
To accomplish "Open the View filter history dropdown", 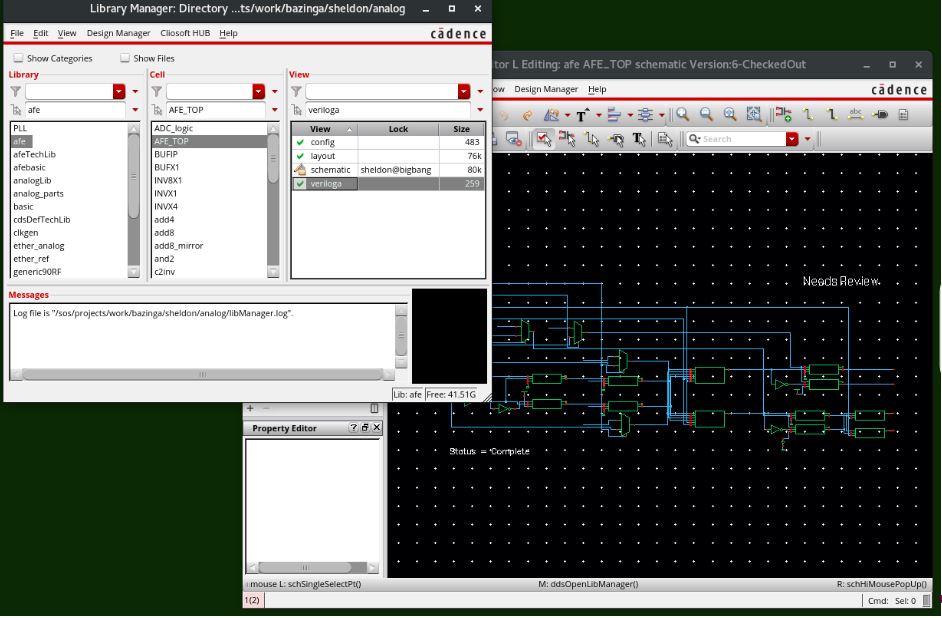I will pyautogui.click(x=464, y=91).
